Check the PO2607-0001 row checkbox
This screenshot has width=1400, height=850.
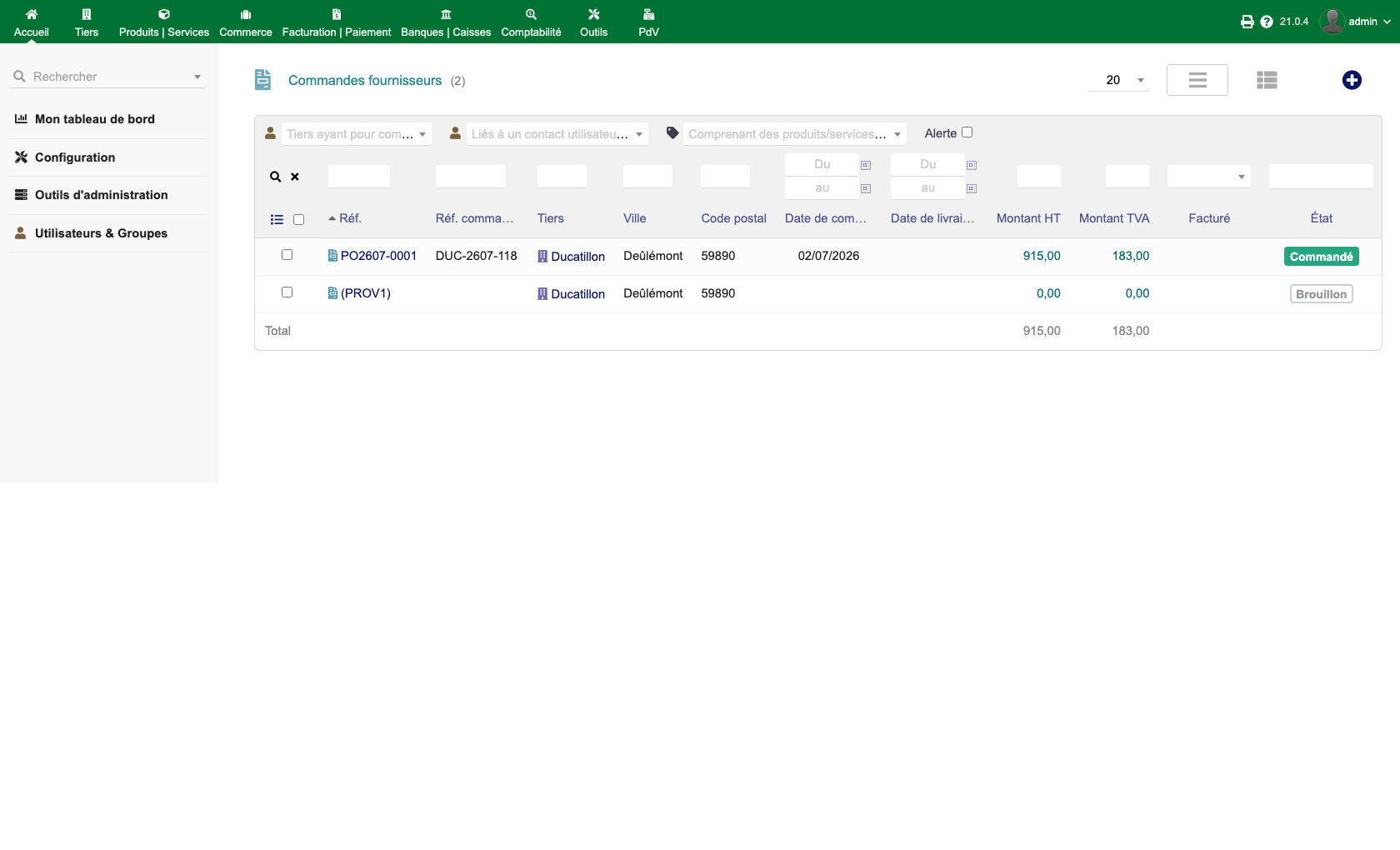(287, 255)
